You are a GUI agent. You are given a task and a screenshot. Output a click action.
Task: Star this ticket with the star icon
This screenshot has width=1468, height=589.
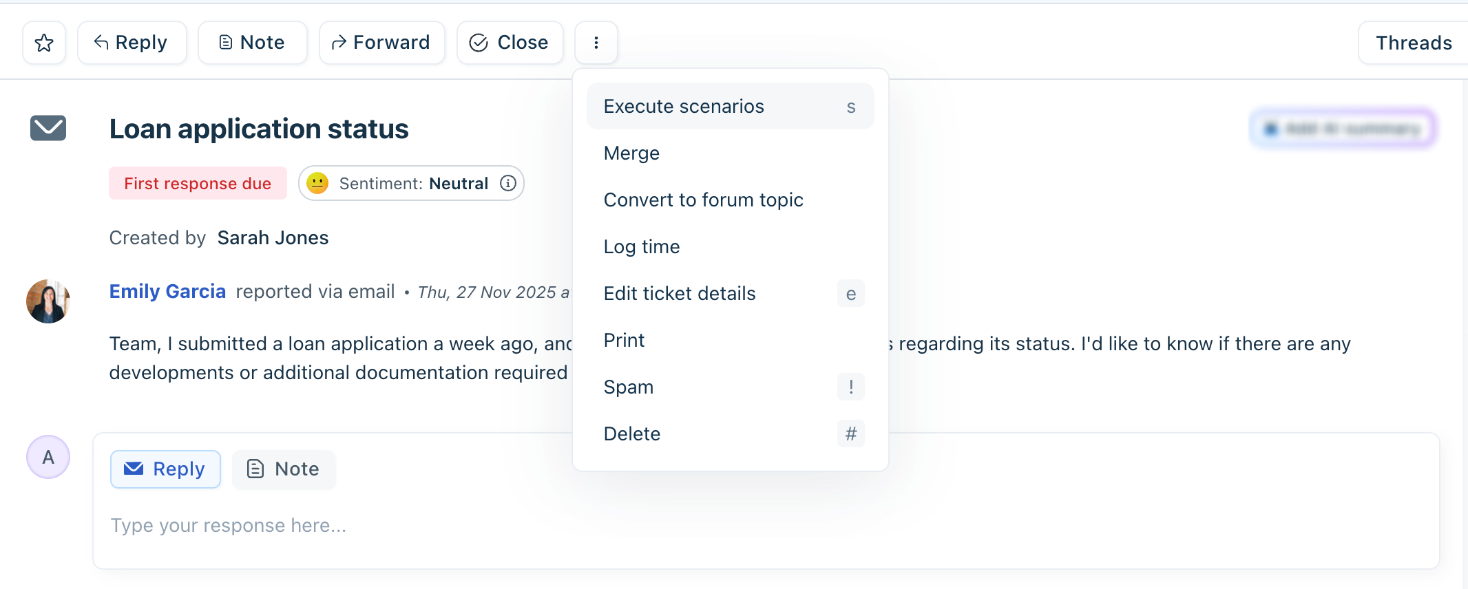pyautogui.click(x=44, y=43)
